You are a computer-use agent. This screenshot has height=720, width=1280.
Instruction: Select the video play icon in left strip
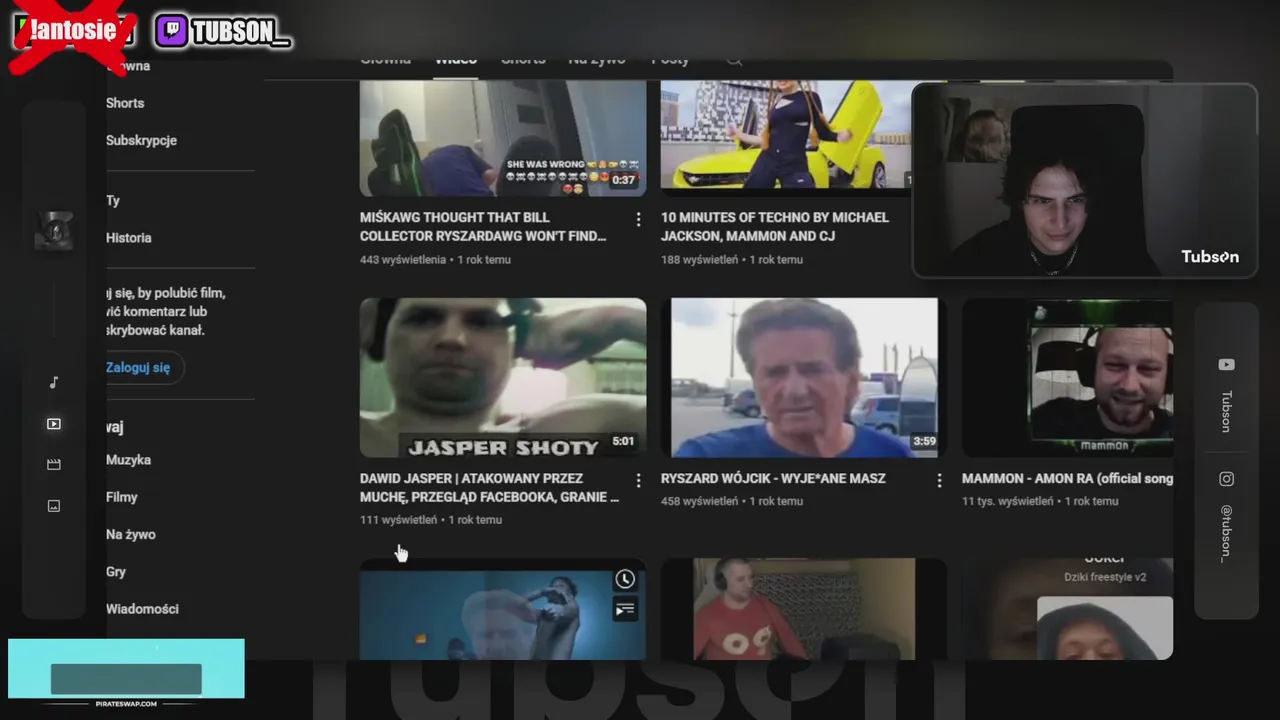click(x=54, y=424)
